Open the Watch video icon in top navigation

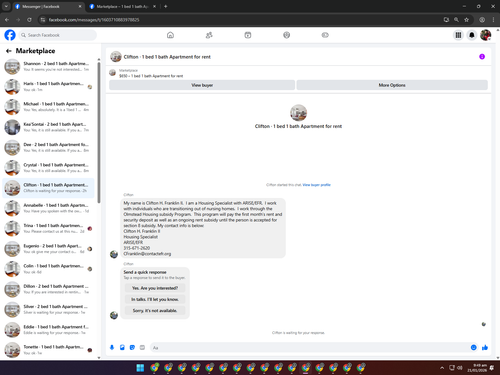click(248, 35)
